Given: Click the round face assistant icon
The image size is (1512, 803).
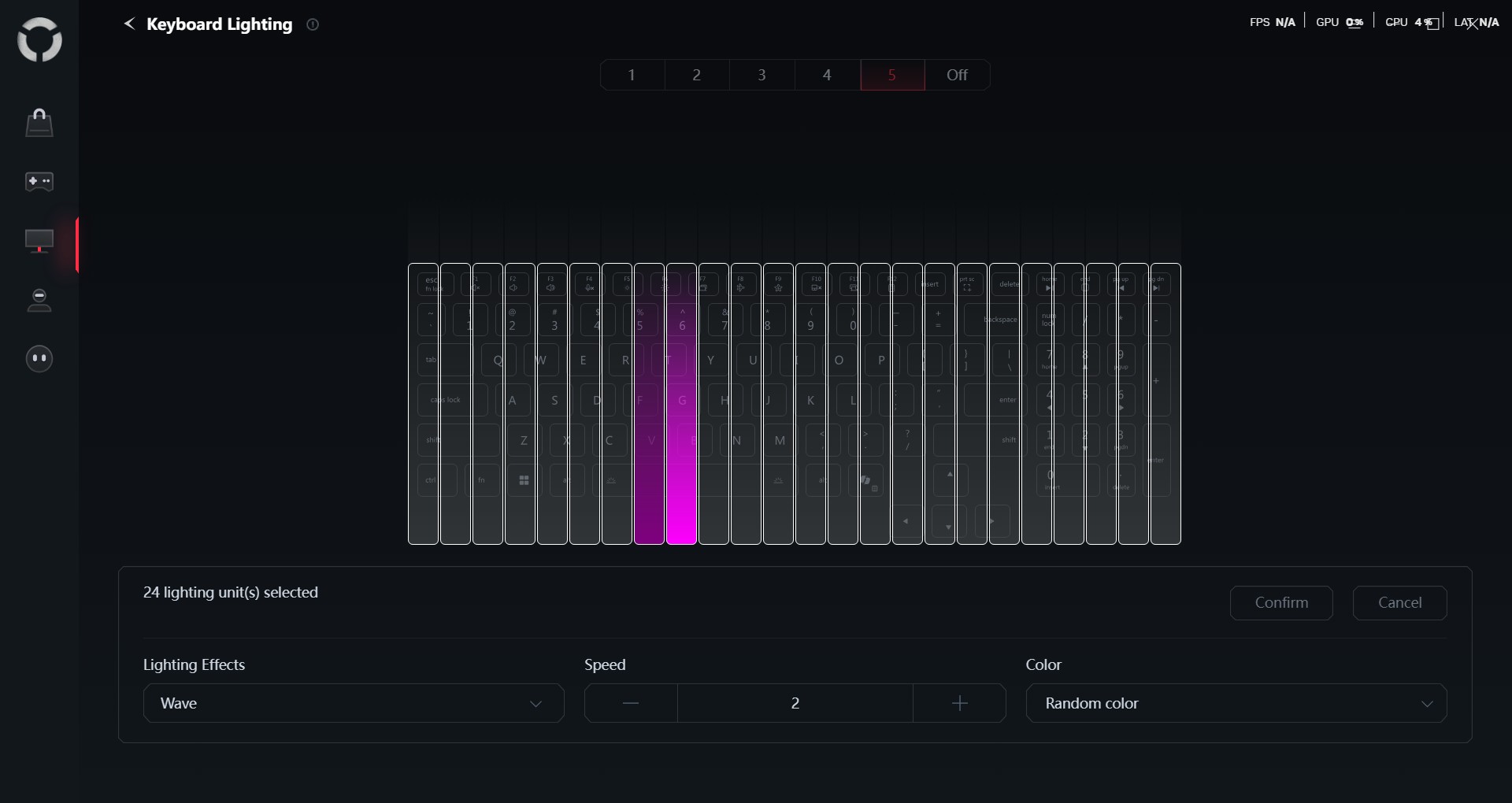Looking at the screenshot, I should click(39, 359).
